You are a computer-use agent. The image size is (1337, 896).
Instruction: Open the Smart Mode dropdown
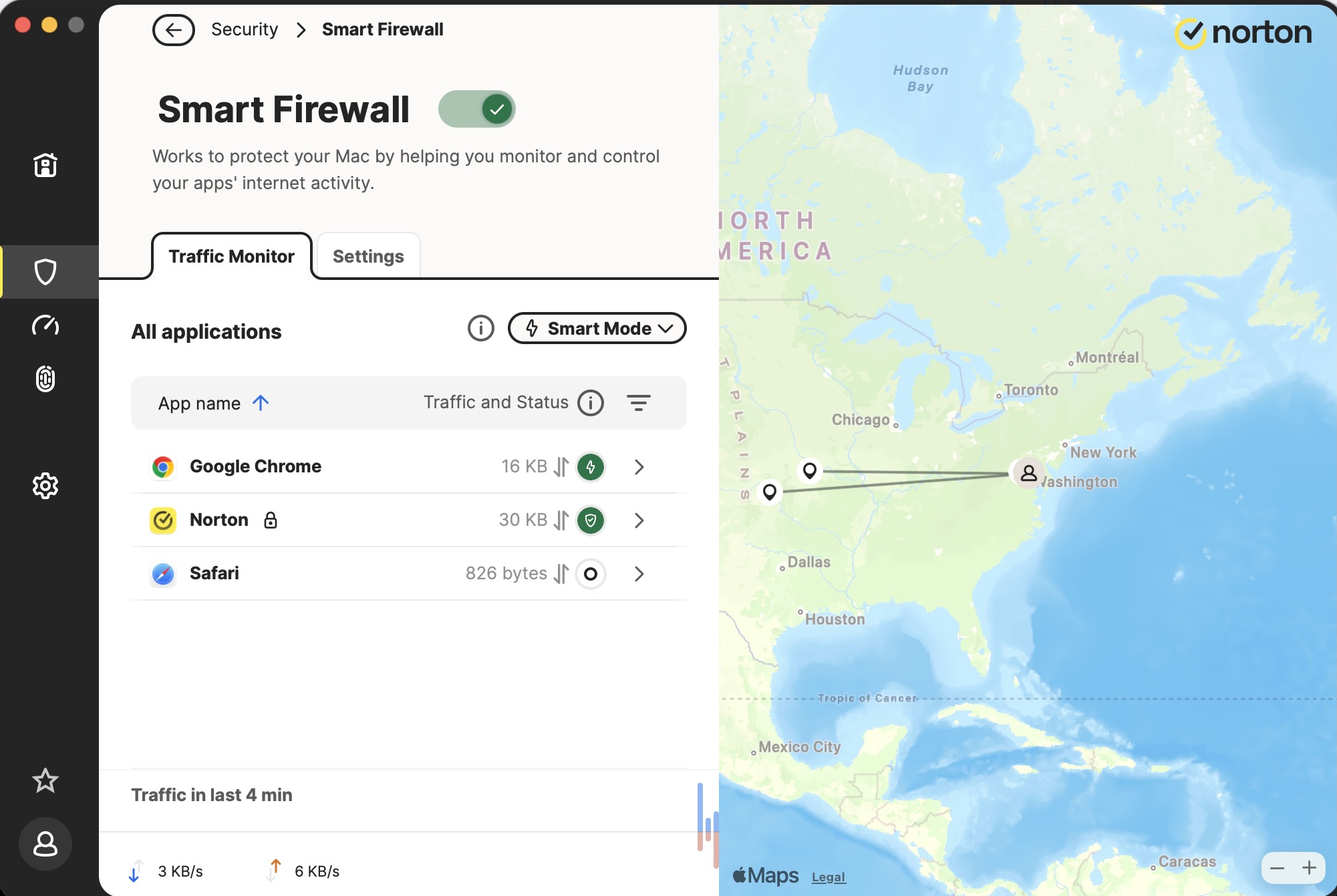click(x=597, y=328)
